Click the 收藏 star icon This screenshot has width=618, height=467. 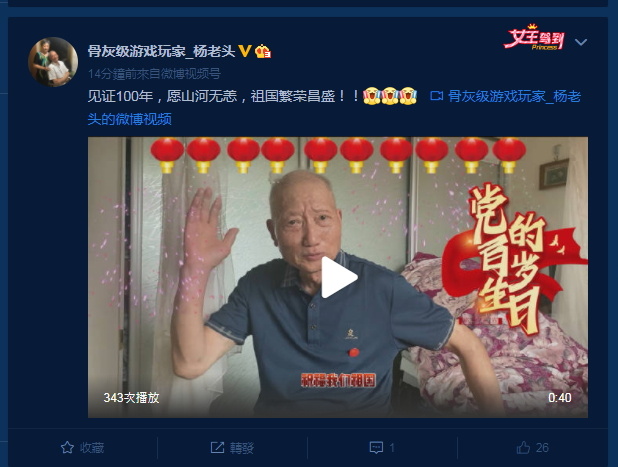click(x=67, y=447)
